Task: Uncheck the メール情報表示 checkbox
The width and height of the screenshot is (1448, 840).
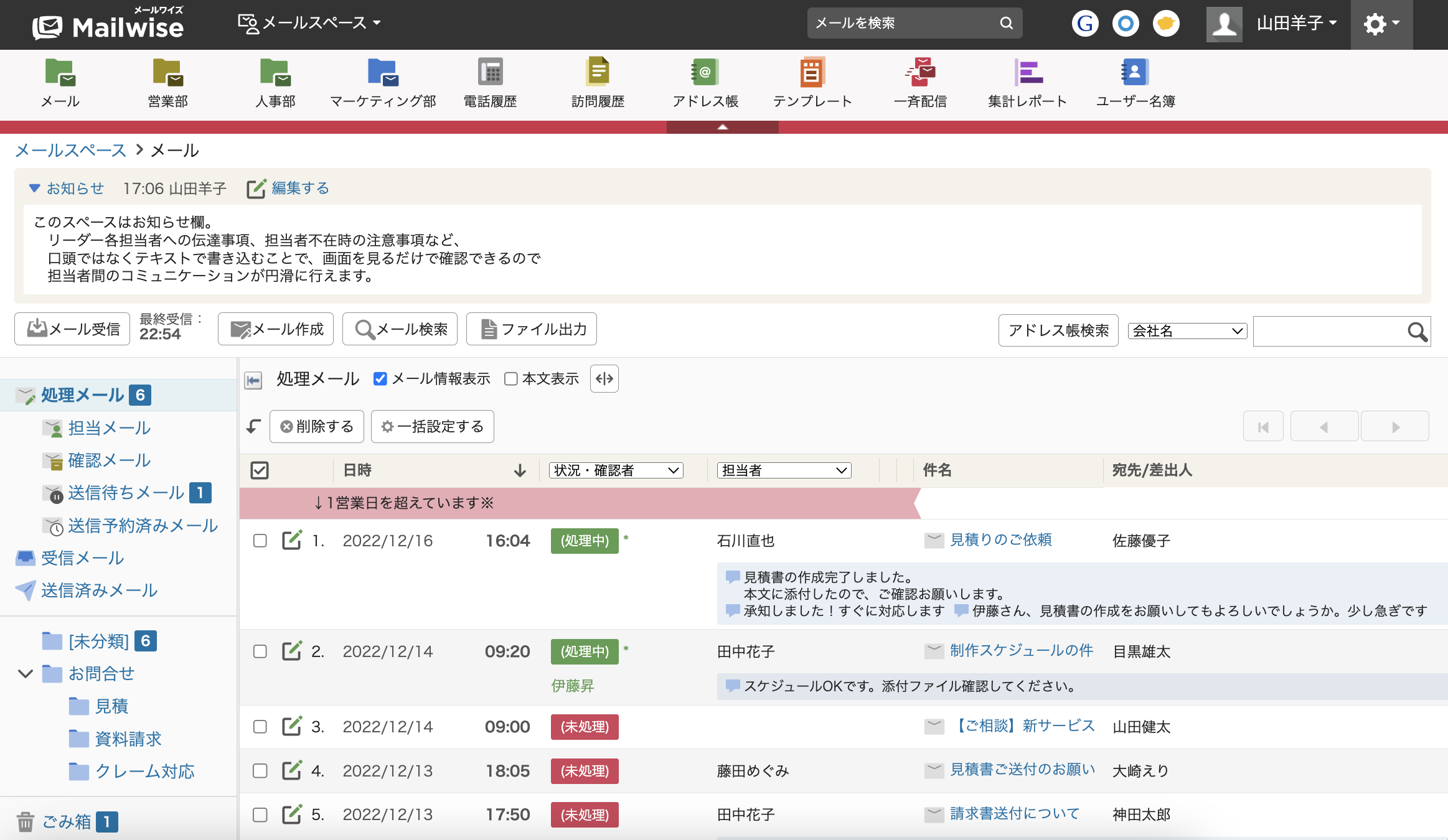Action: 380,379
